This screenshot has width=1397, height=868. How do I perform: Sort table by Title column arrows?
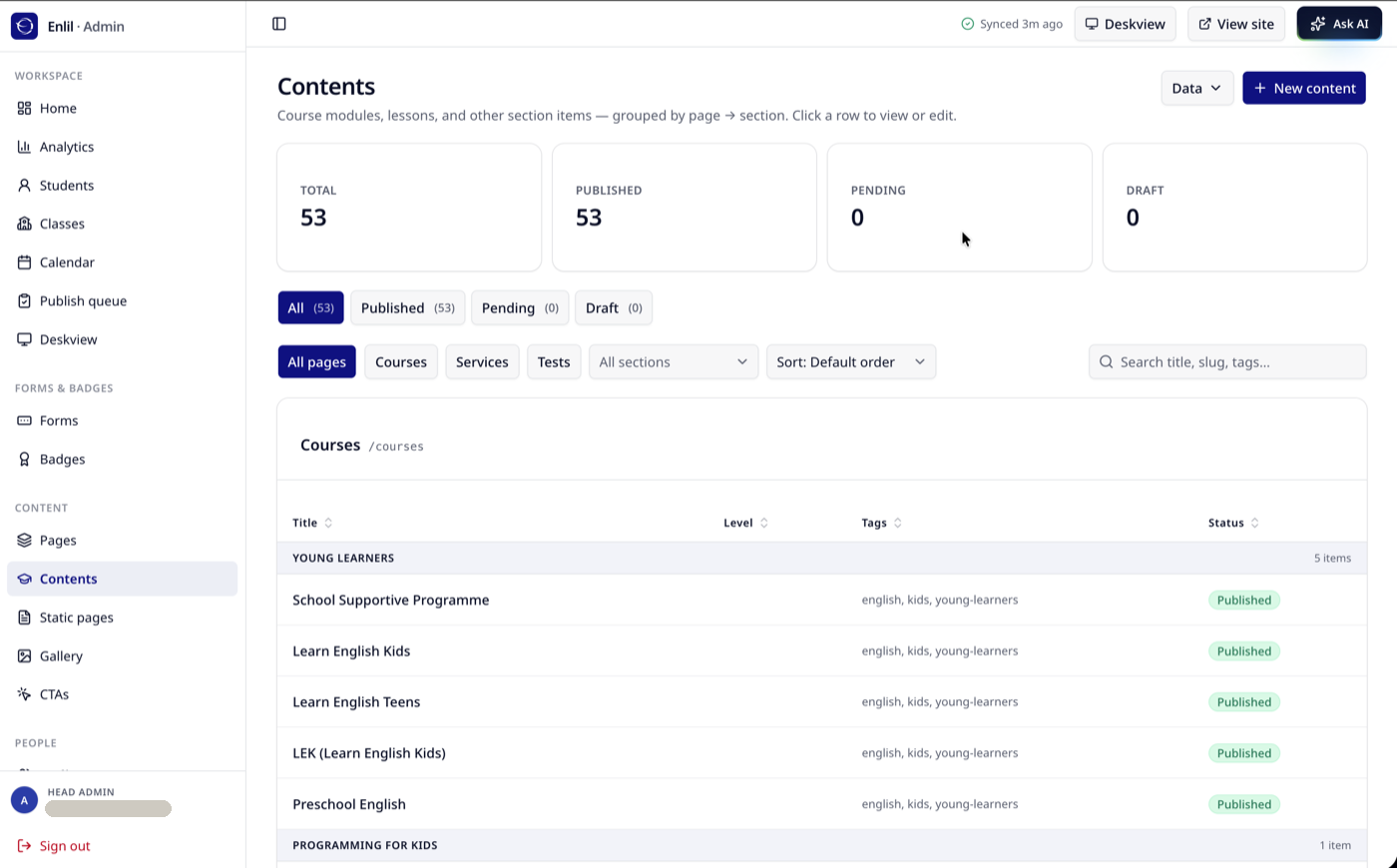pos(328,523)
